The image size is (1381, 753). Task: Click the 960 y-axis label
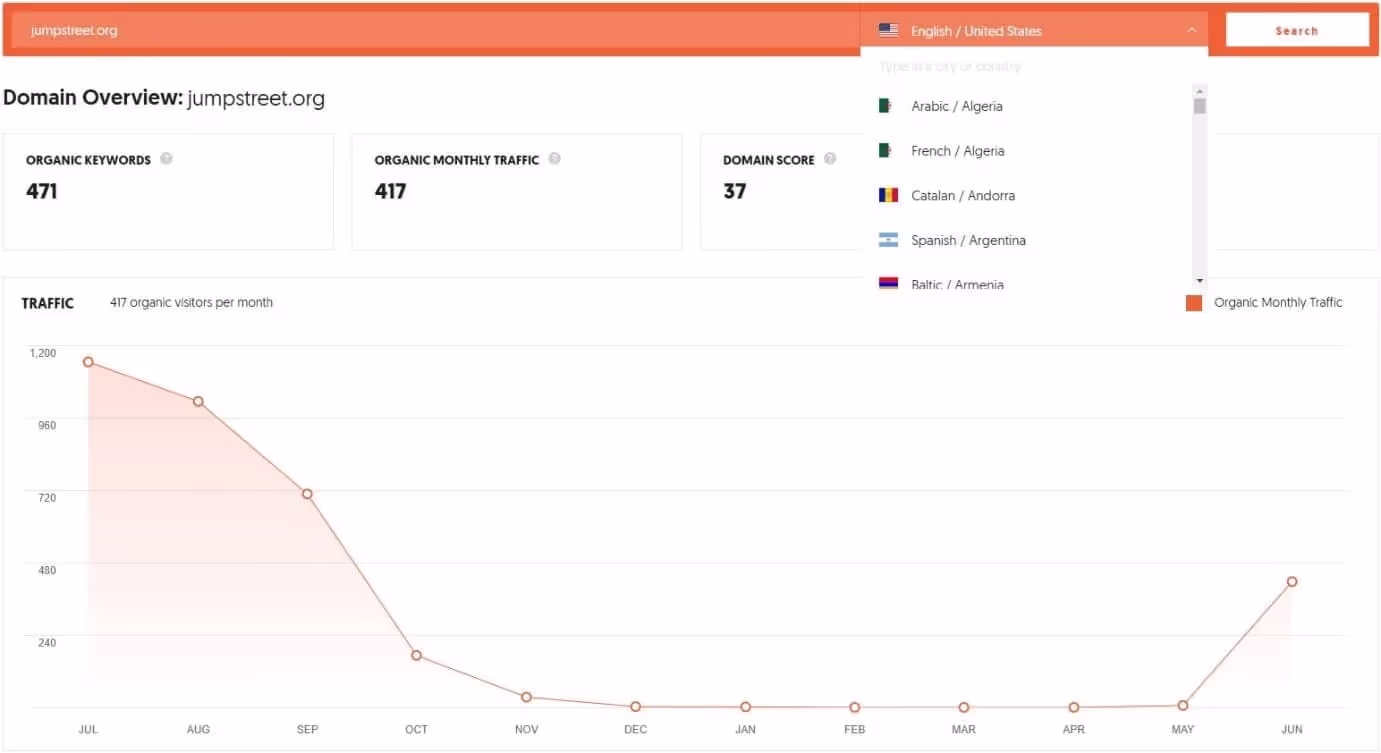click(x=47, y=425)
